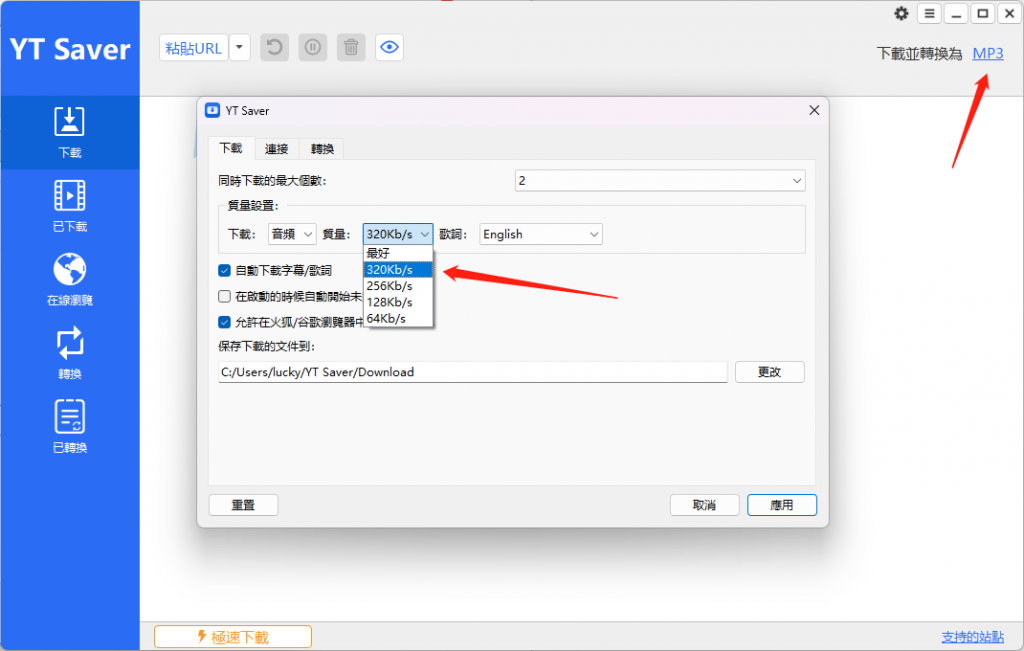Image resolution: width=1024 pixels, height=651 pixels.
Task: Open the 在線瀏覽 online browser
Action: [69, 280]
